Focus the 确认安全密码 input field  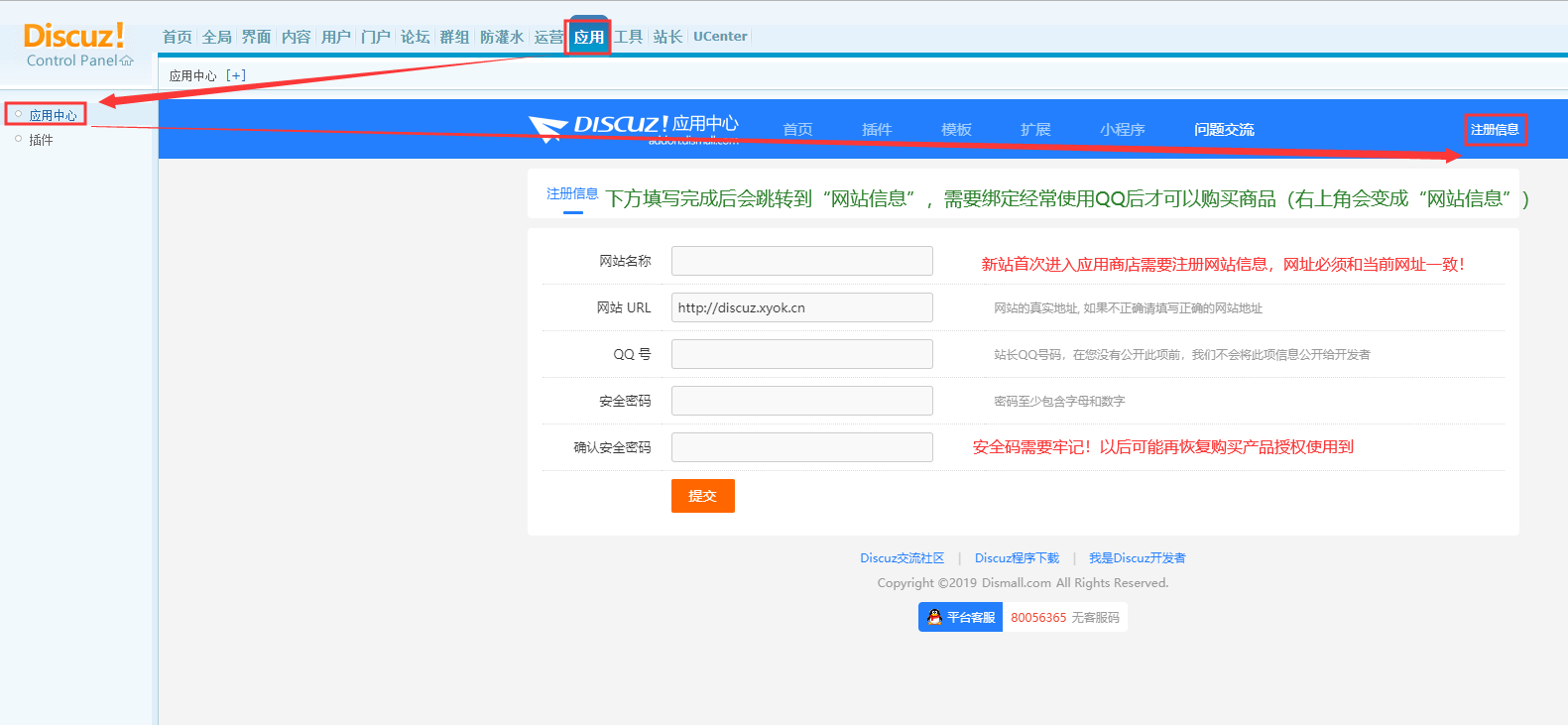point(802,447)
